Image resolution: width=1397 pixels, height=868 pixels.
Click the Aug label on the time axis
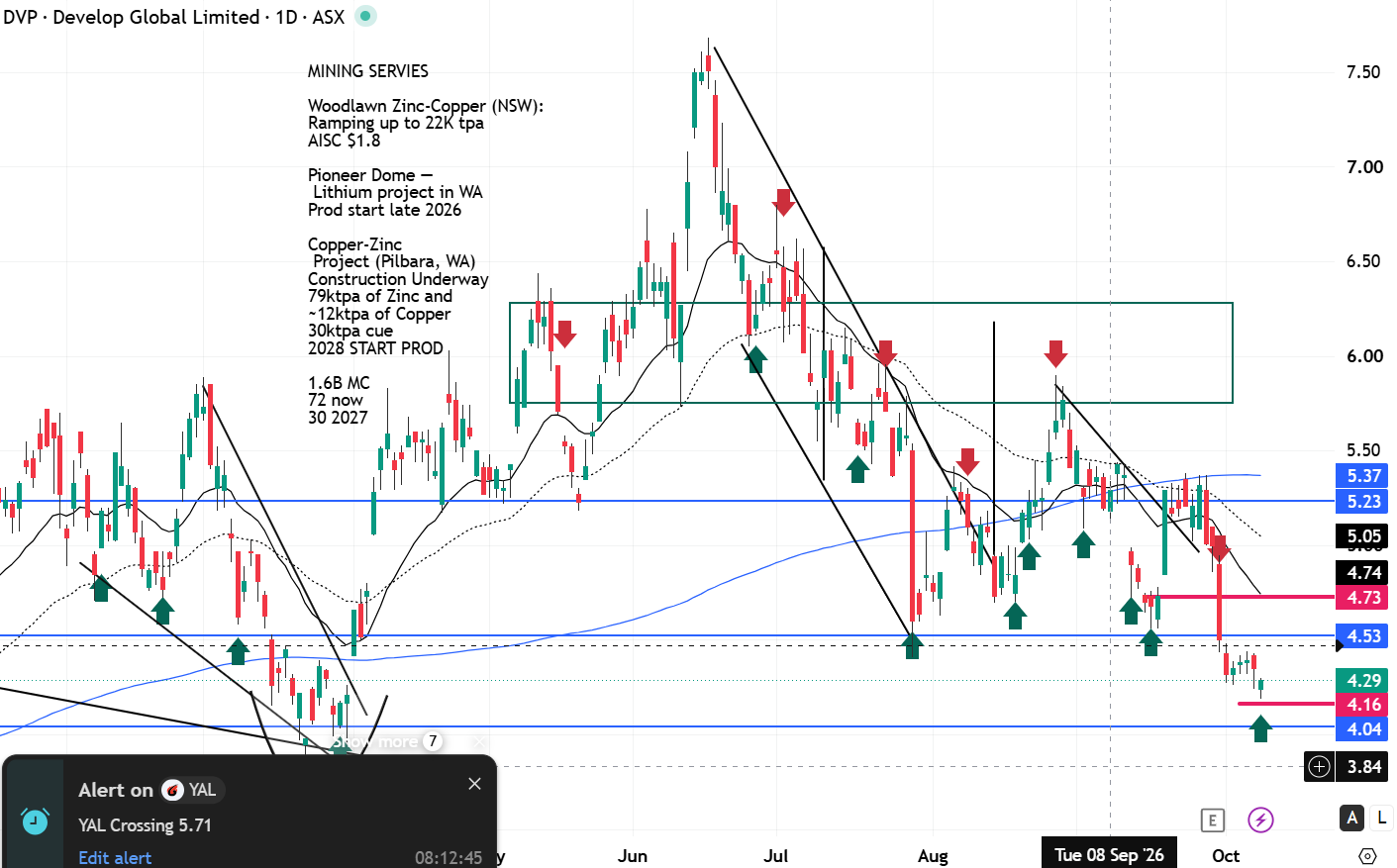tap(933, 856)
